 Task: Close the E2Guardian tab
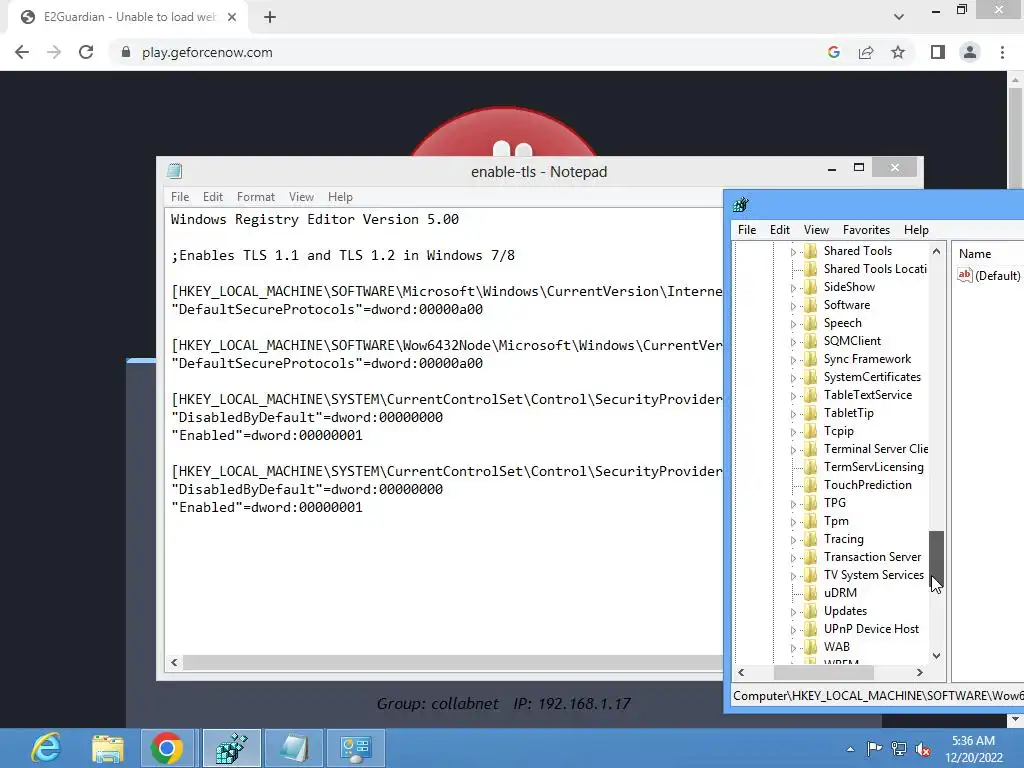[232, 18]
